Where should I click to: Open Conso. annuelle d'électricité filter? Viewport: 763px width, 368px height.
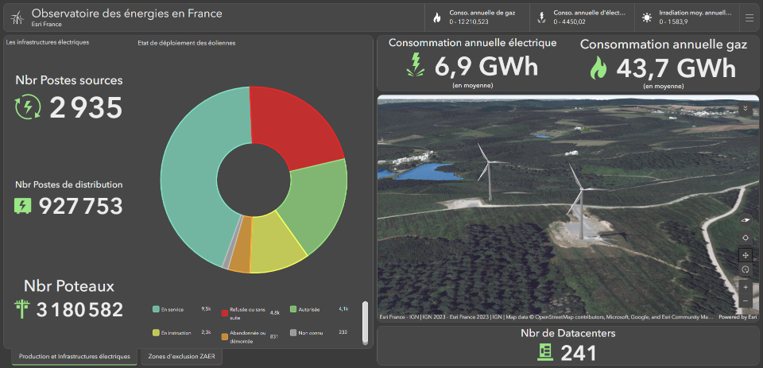click(582, 18)
